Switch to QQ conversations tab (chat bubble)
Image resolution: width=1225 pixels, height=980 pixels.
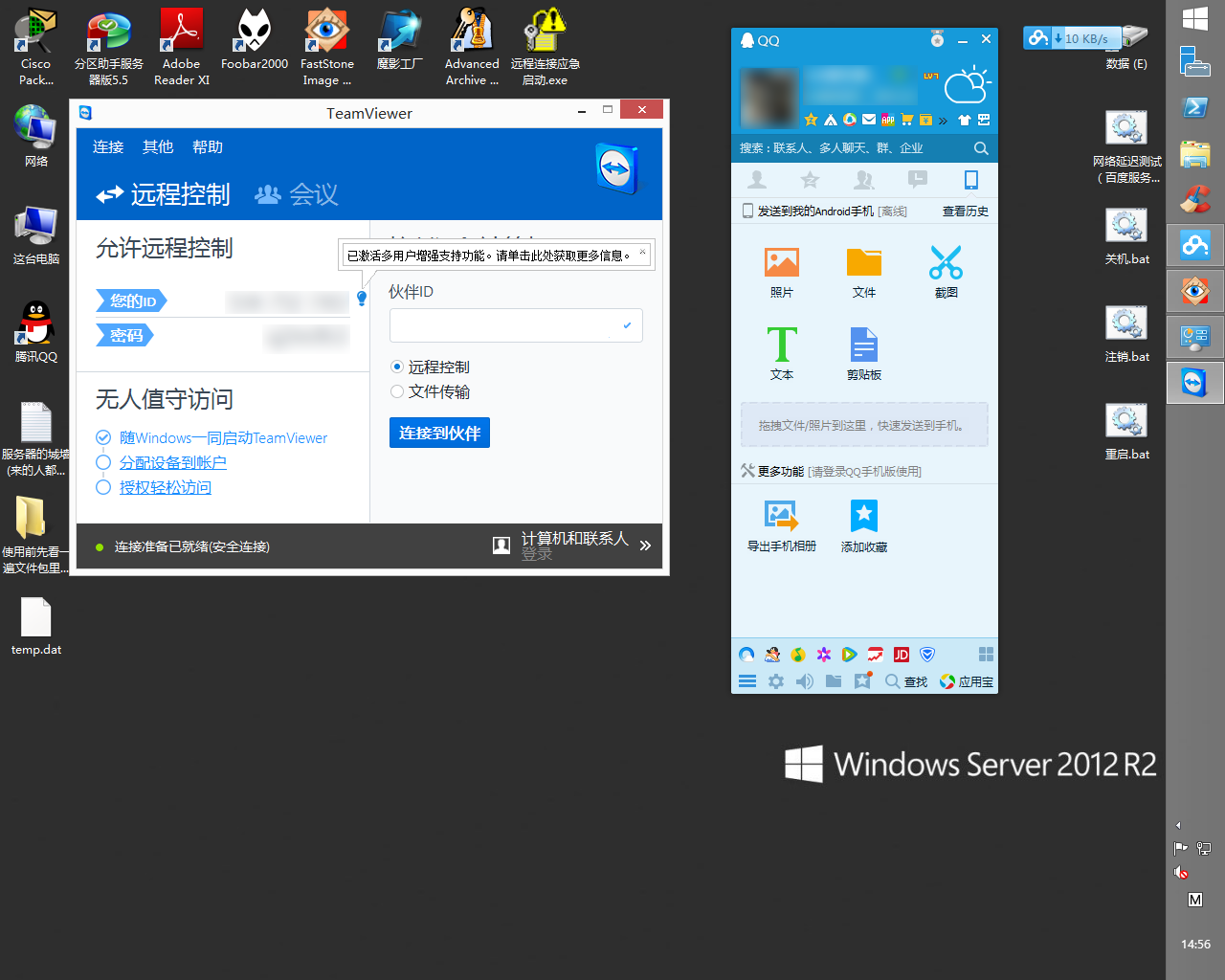(x=918, y=179)
